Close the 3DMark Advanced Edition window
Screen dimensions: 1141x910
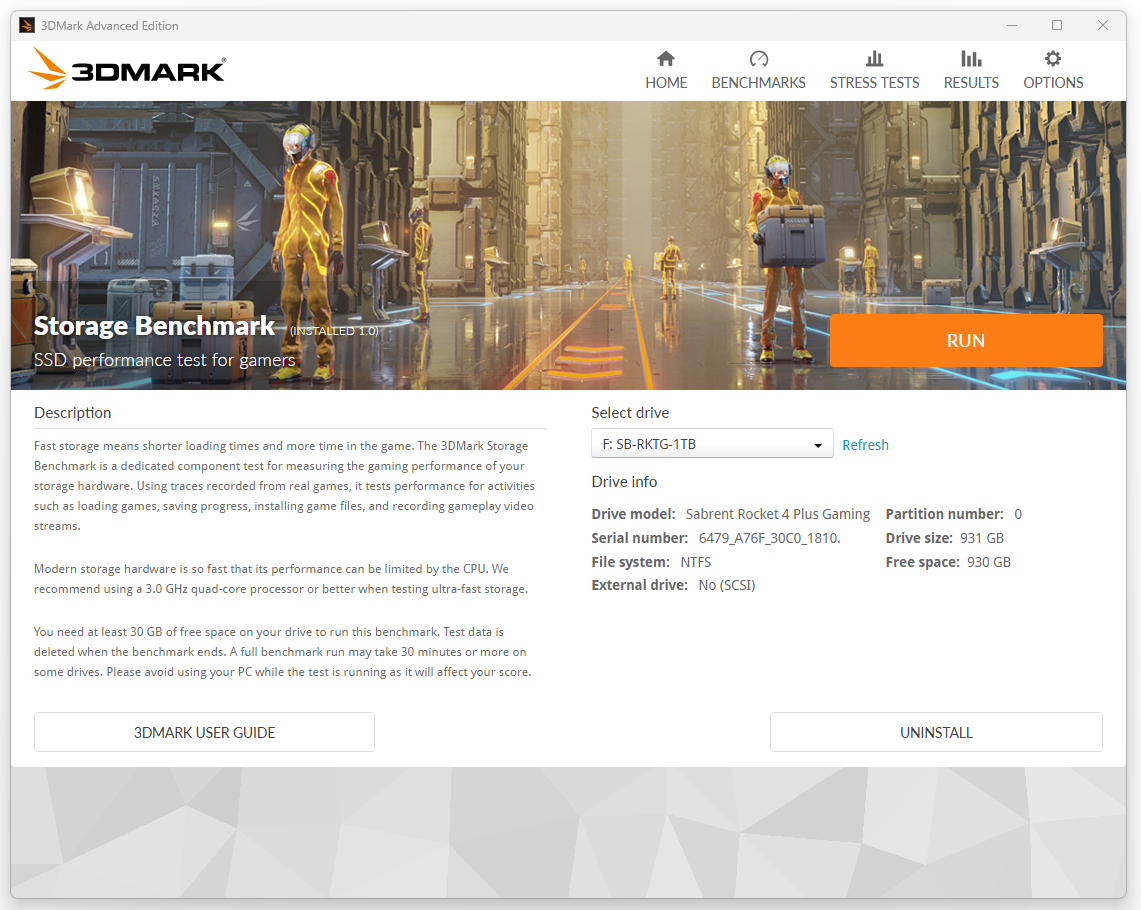1102,25
